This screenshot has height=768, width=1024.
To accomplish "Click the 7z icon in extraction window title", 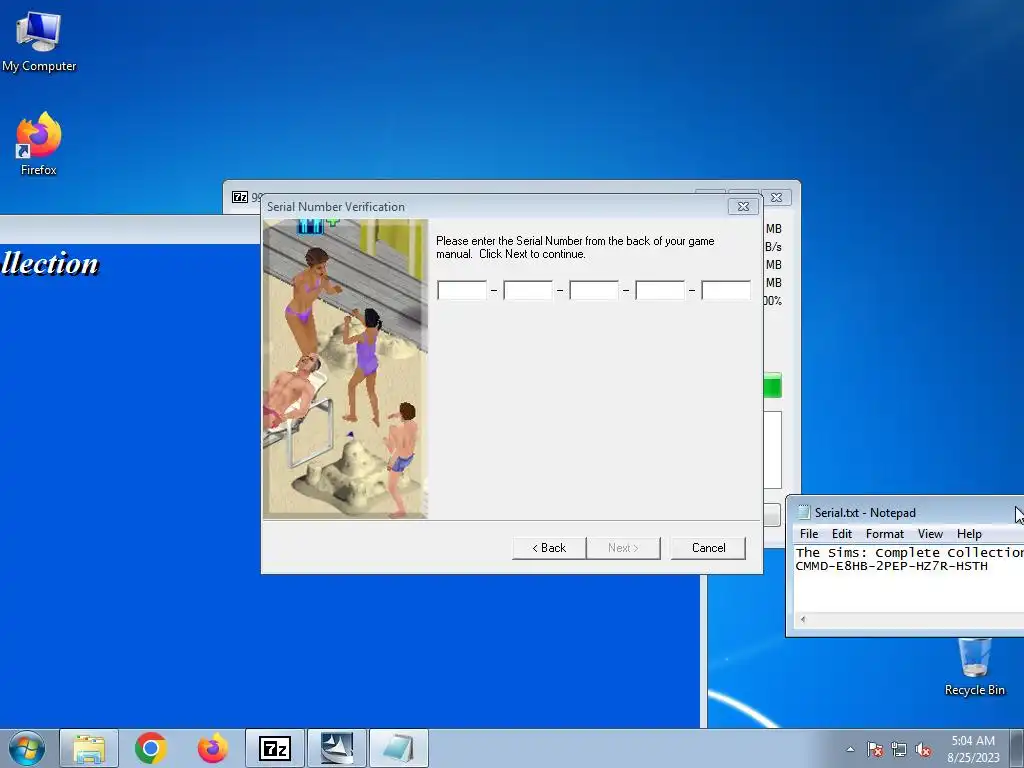I will [240, 197].
